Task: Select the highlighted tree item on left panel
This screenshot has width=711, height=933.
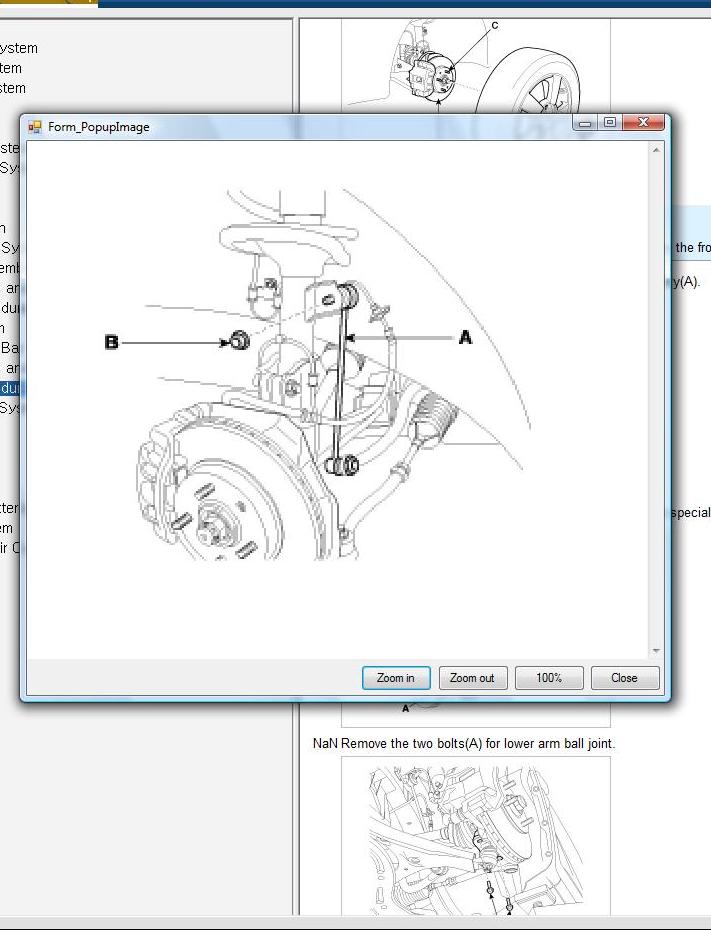Action: point(9,388)
